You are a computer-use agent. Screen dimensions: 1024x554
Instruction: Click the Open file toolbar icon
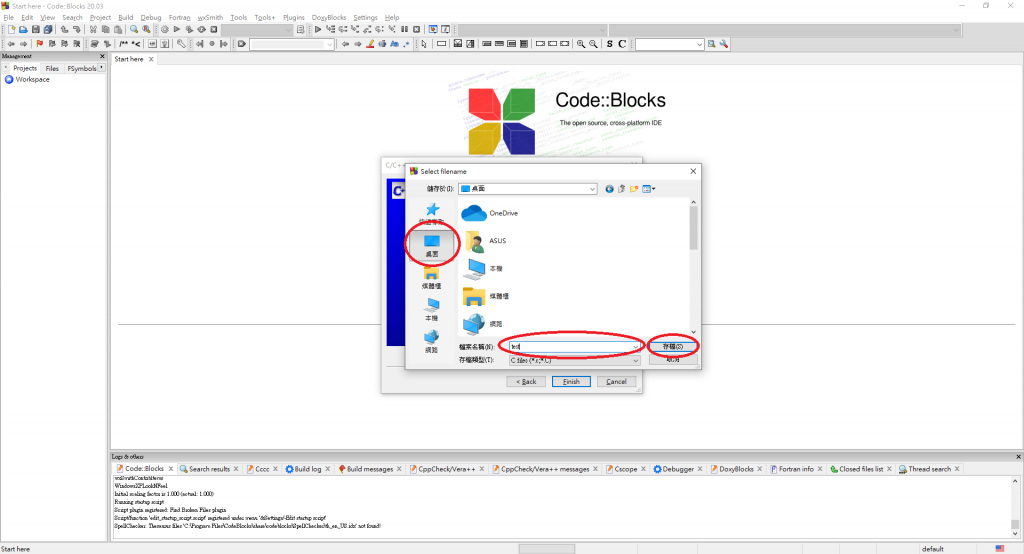[x=23, y=29]
